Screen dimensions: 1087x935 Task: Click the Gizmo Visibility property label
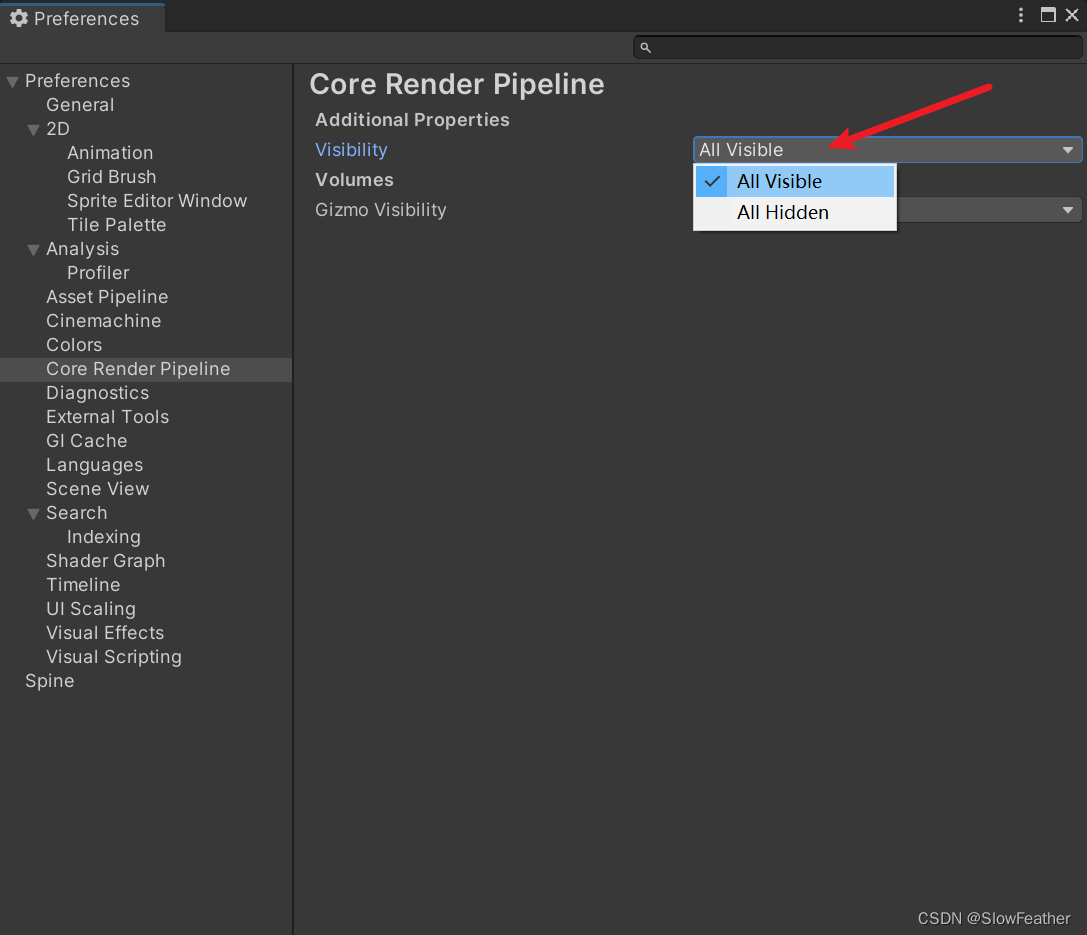[381, 210]
